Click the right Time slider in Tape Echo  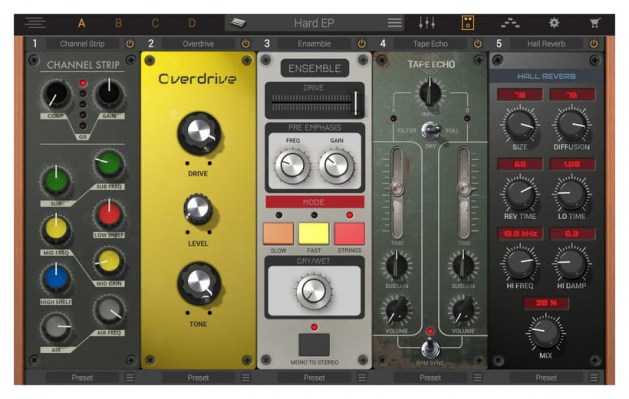click(464, 192)
